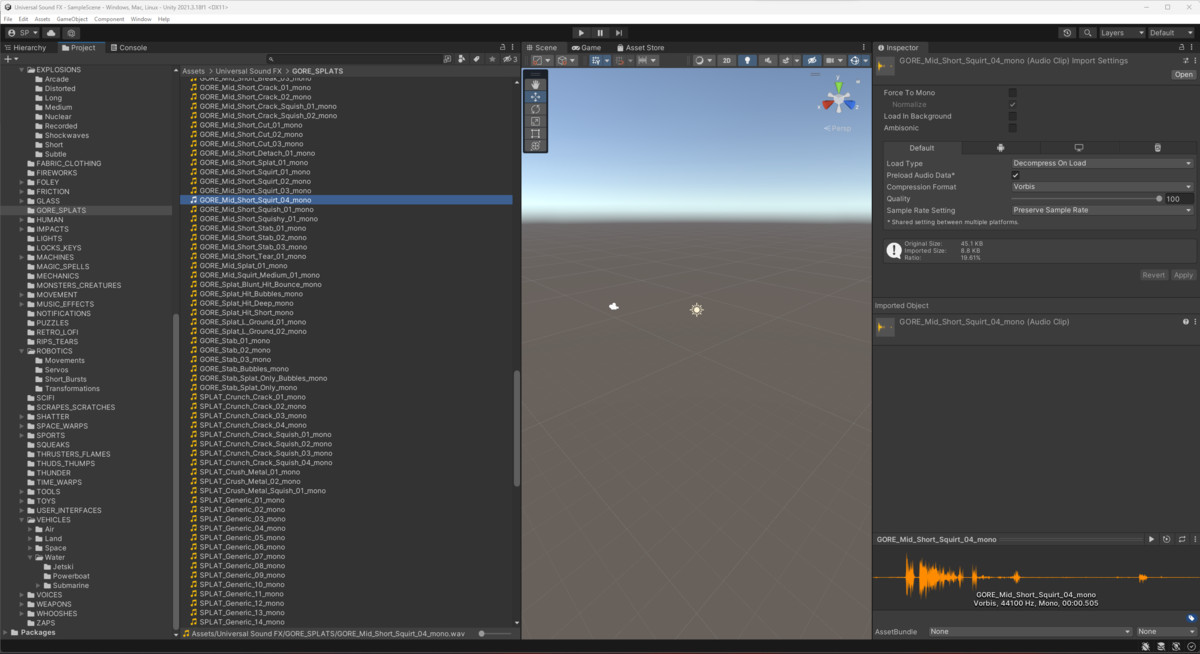Screen dimensions: 1200x654
Task: Toggle scene visibility hidden-objects icon
Action: pos(812,60)
